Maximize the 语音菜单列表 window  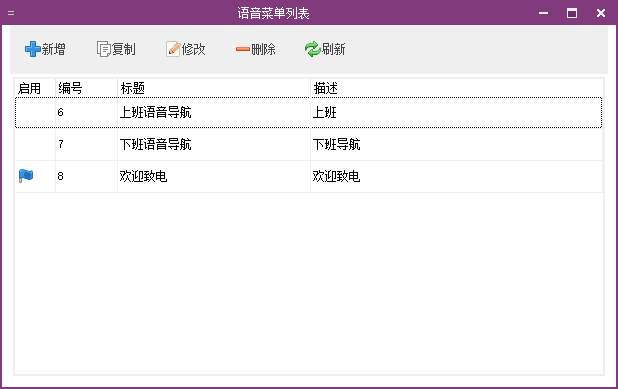click(x=572, y=13)
